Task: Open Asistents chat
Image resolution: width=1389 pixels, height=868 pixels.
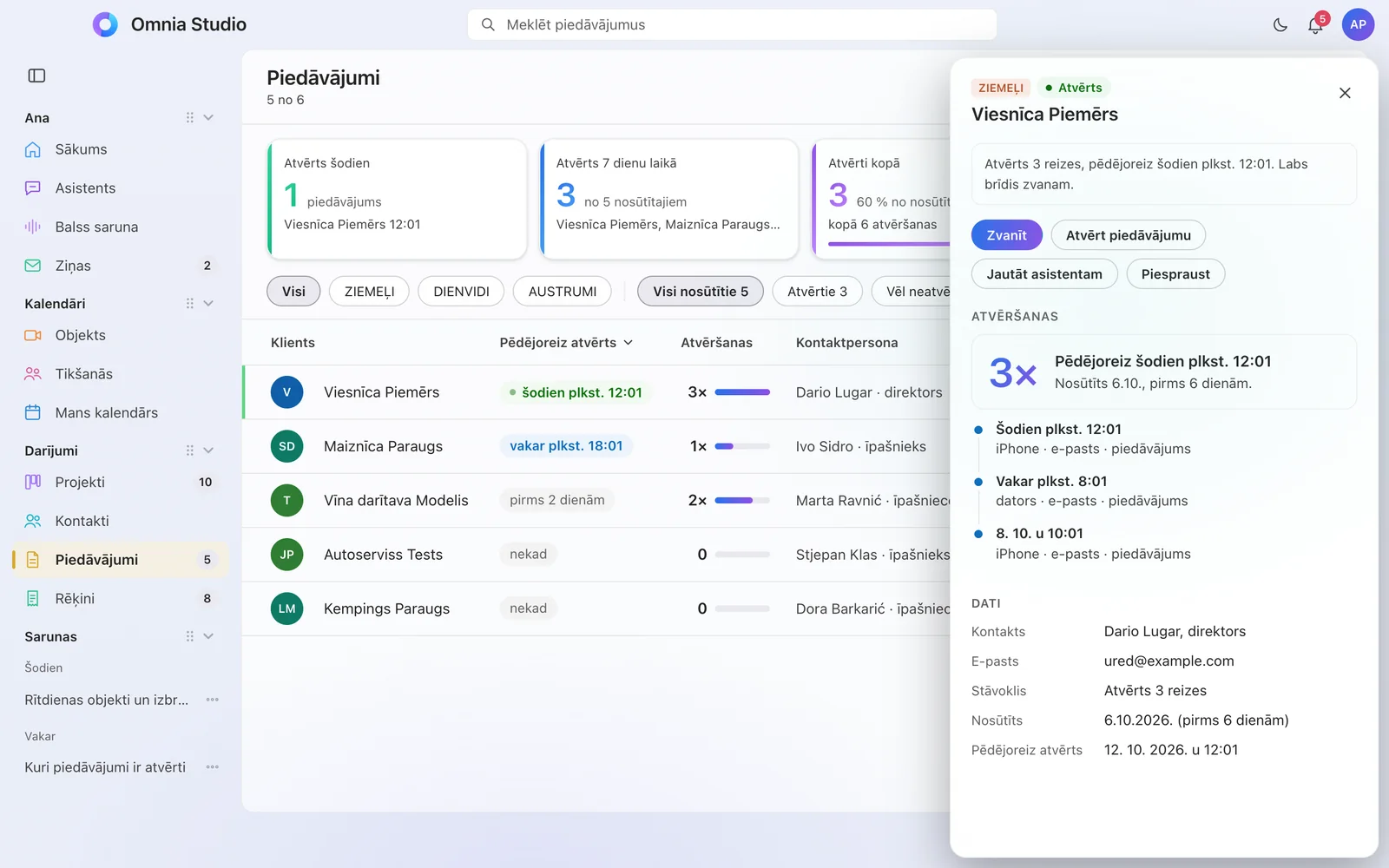Action: point(120,188)
